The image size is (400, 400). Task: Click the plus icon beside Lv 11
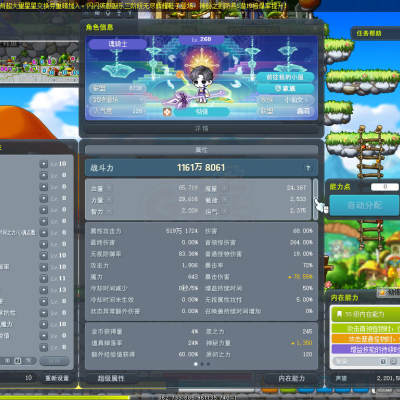coord(44,278)
